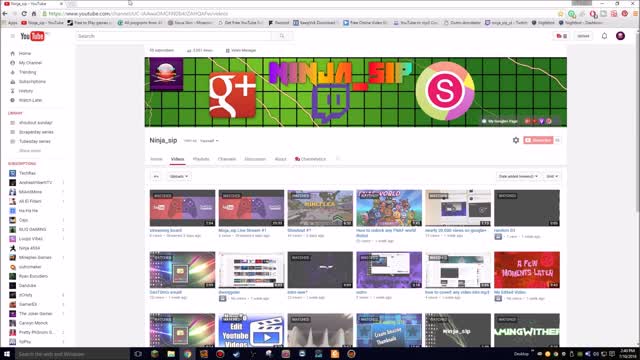The height and width of the screenshot is (360, 640).
Task: Click the Home sidebar icon
Action: (12, 53)
